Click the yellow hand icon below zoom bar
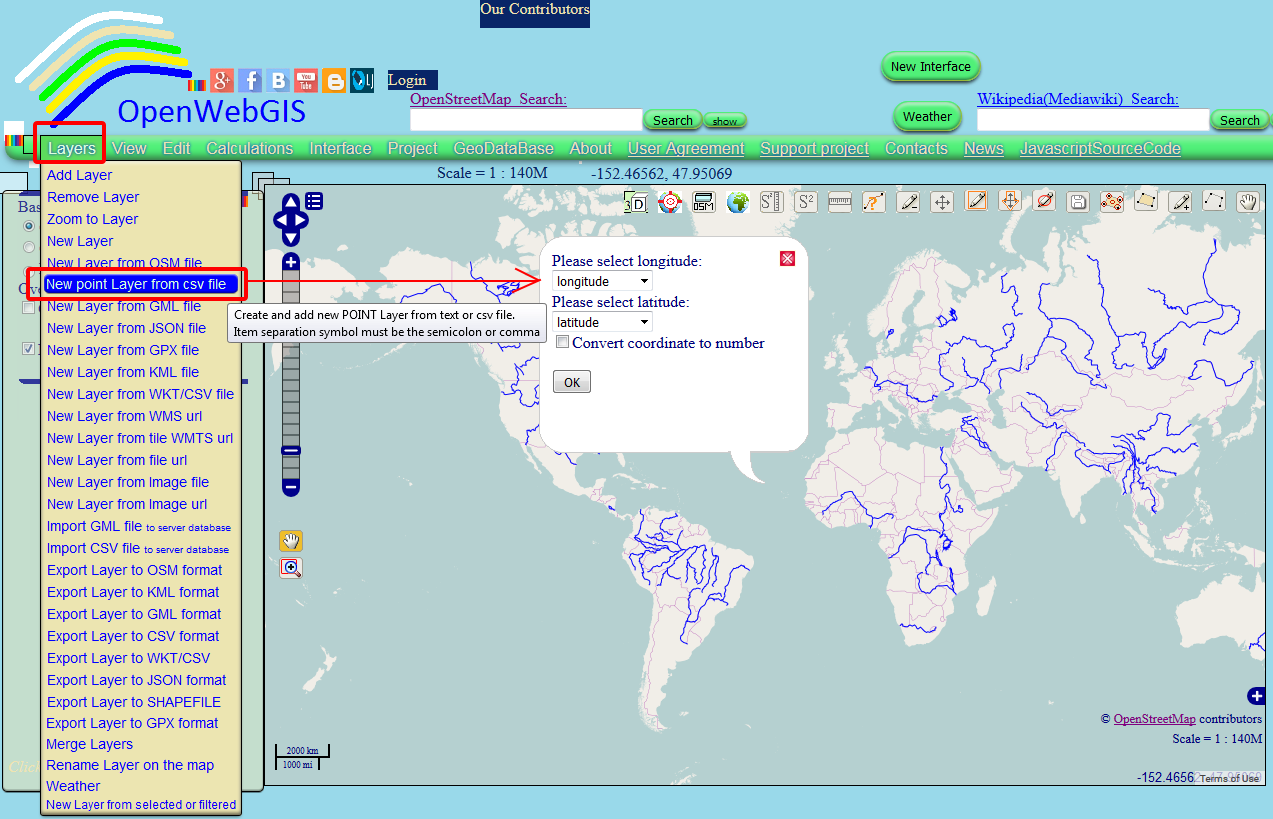Image resolution: width=1273 pixels, height=819 pixels. tap(291, 541)
